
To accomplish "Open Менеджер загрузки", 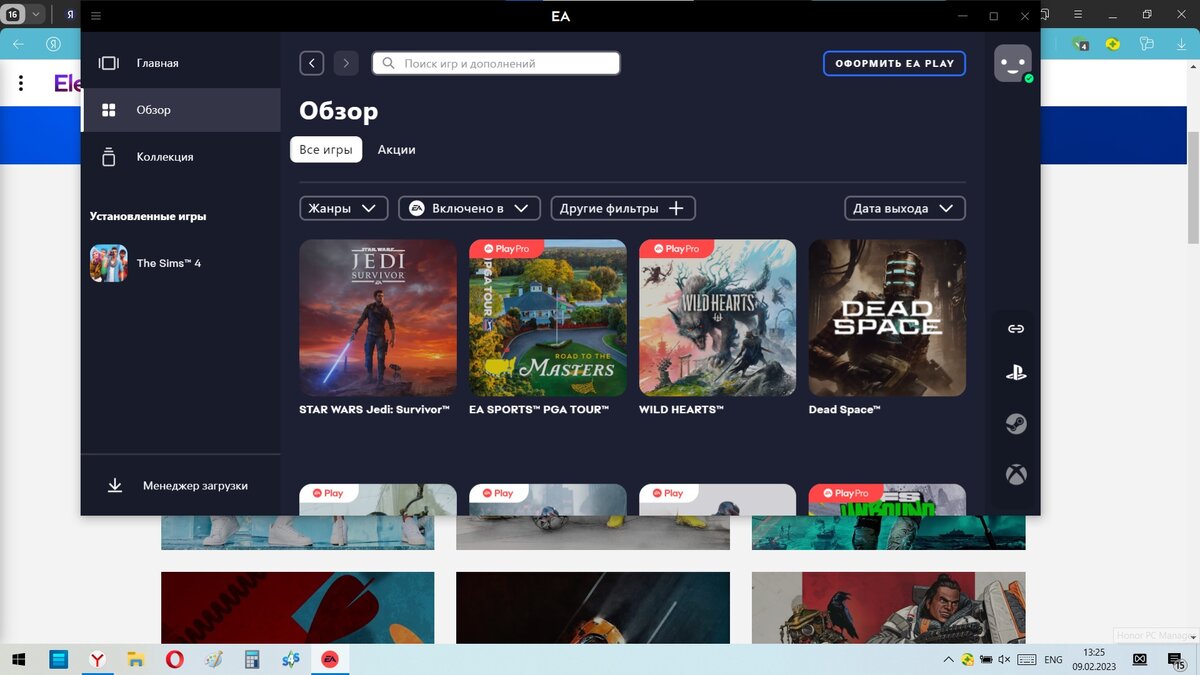I will tap(181, 485).
